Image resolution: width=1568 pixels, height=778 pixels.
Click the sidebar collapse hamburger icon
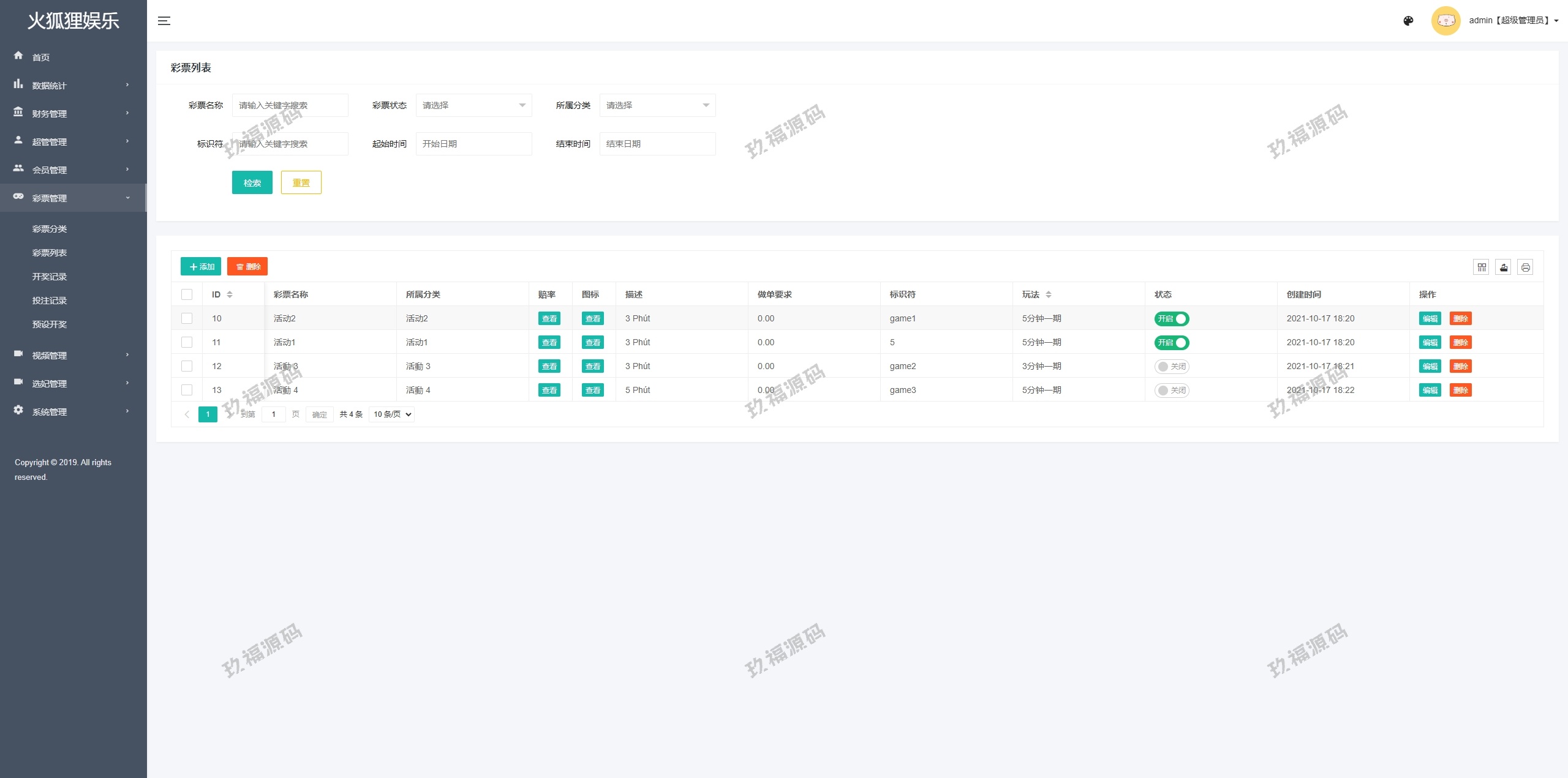[164, 21]
